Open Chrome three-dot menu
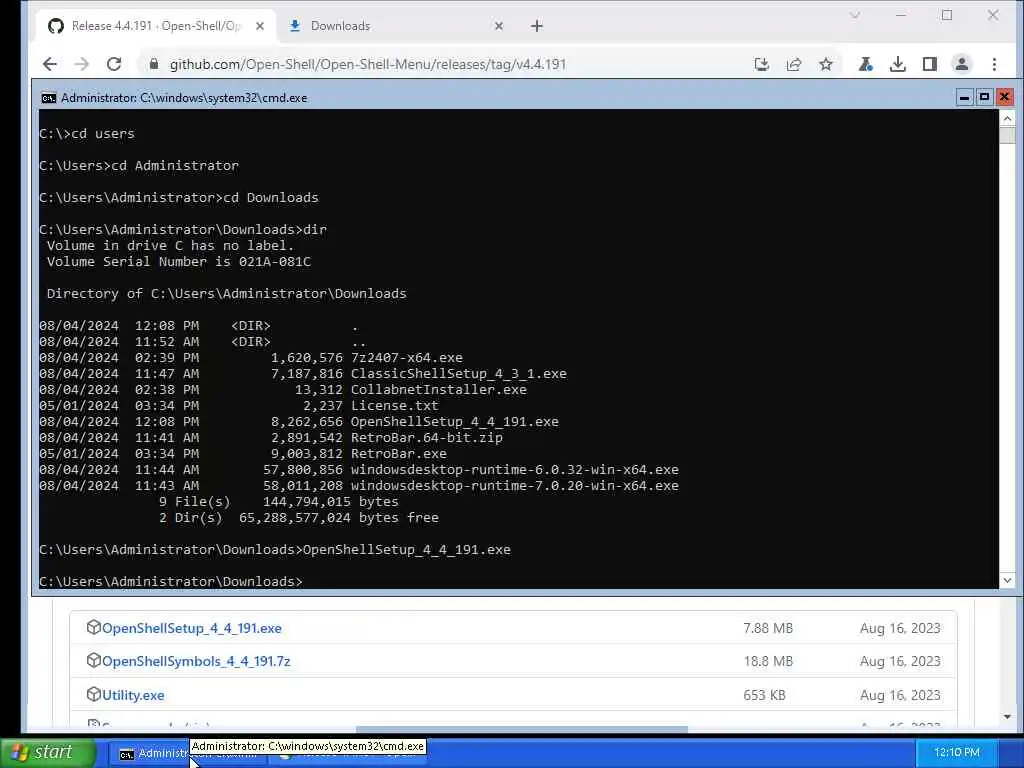The height and width of the screenshot is (768, 1024). [x=995, y=64]
